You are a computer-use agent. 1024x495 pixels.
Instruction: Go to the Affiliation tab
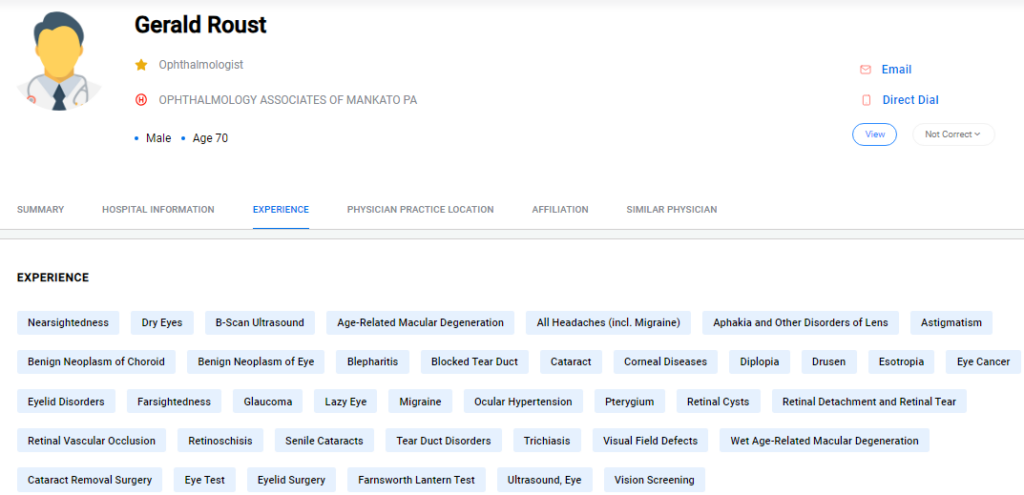tap(560, 210)
